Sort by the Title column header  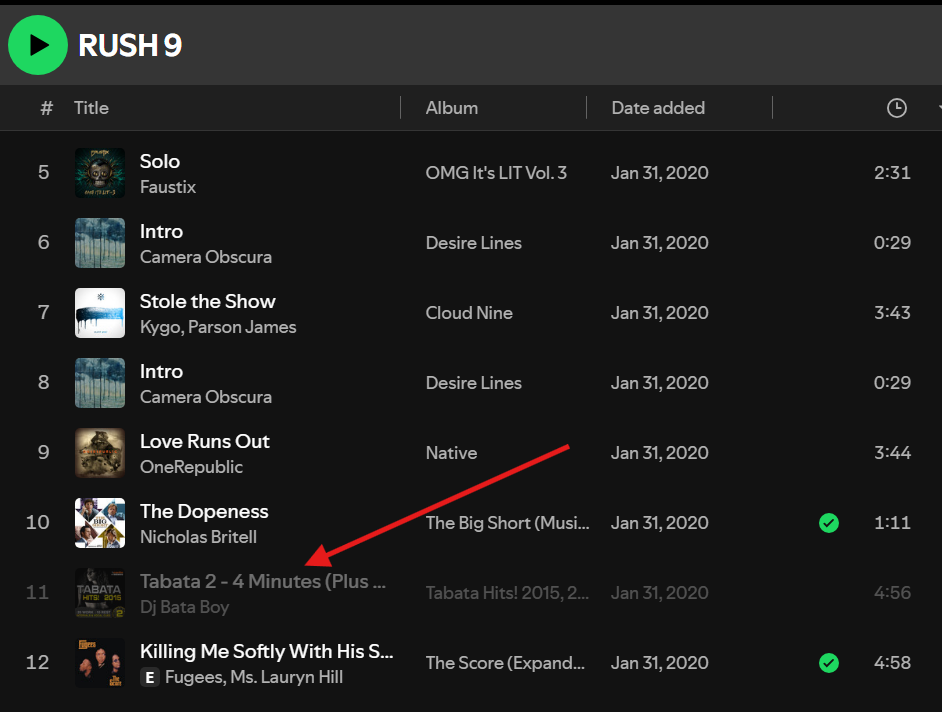(91, 108)
